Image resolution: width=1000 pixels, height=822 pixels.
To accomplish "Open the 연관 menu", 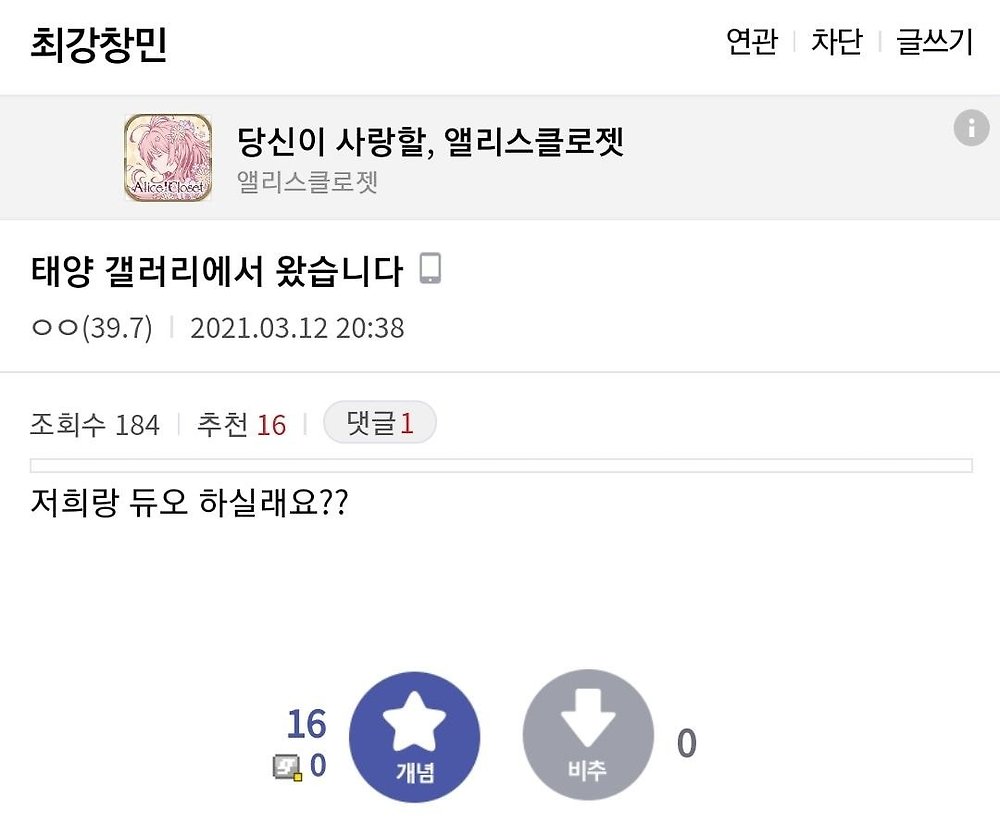I will point(751,42).
